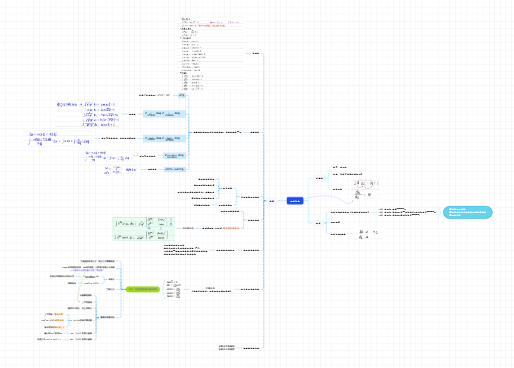Click the green integral formula table image

coord(144,229)
